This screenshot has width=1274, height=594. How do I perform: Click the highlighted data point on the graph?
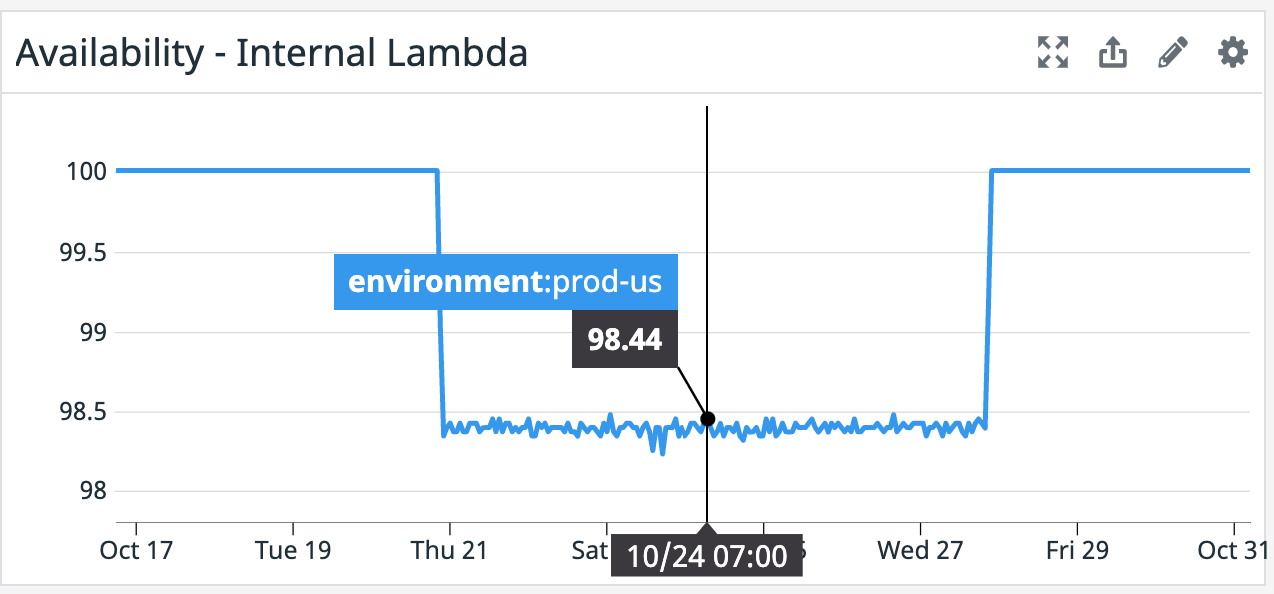click(707, 417)
